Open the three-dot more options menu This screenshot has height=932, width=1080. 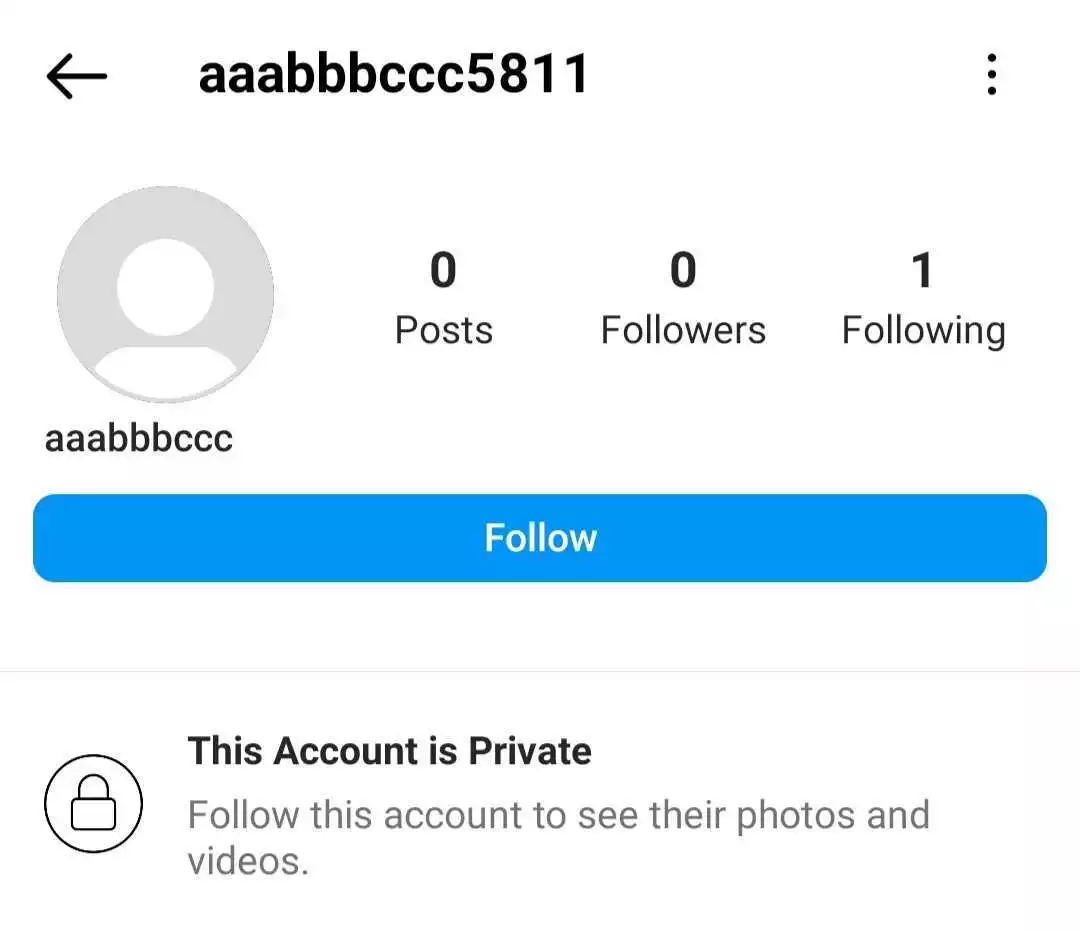click(991, 76)
